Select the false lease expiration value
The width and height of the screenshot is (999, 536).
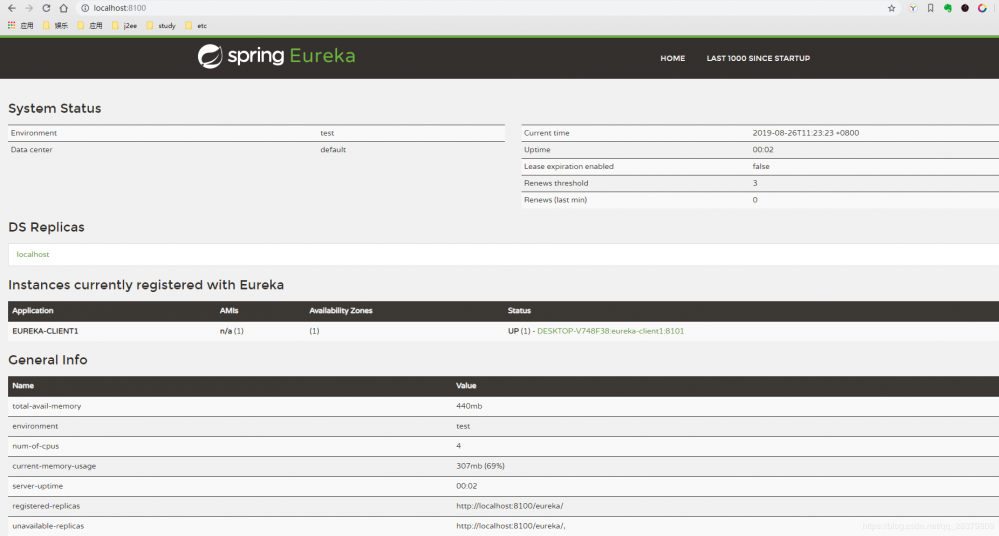761,166
